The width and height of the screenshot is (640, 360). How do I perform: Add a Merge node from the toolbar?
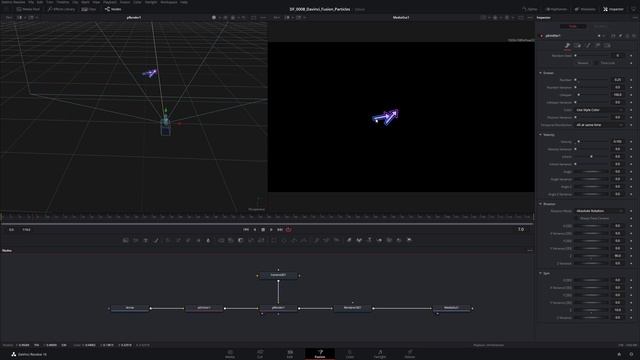221,240
